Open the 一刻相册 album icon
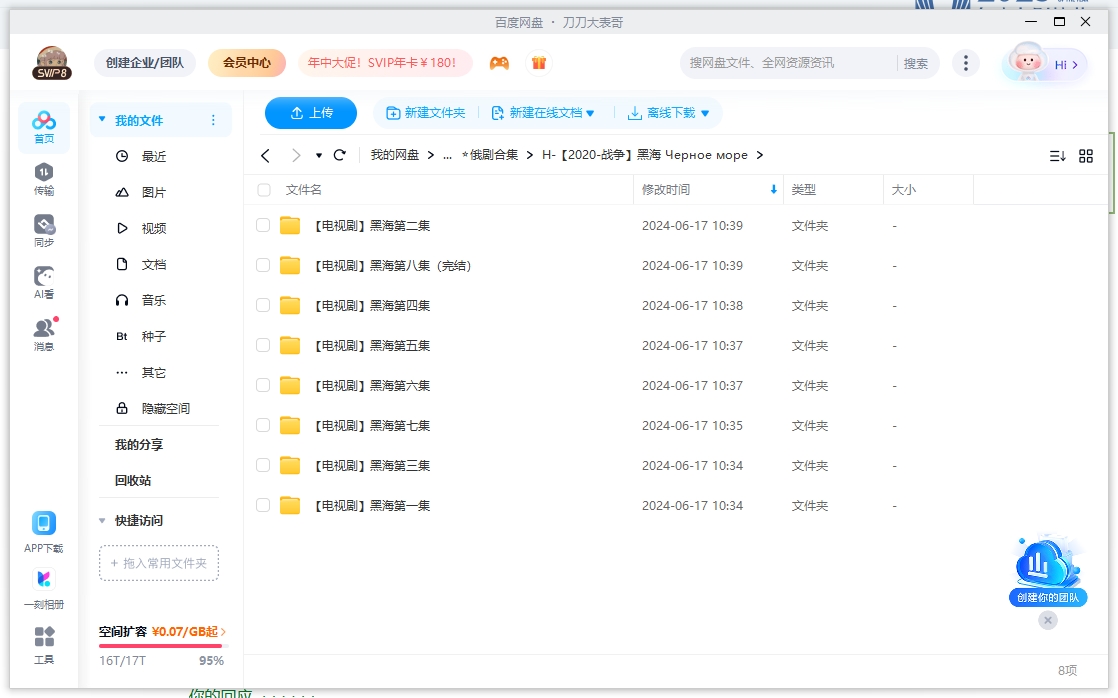Viewport: 1118px width, 698px height. click(x=43, y=589)
